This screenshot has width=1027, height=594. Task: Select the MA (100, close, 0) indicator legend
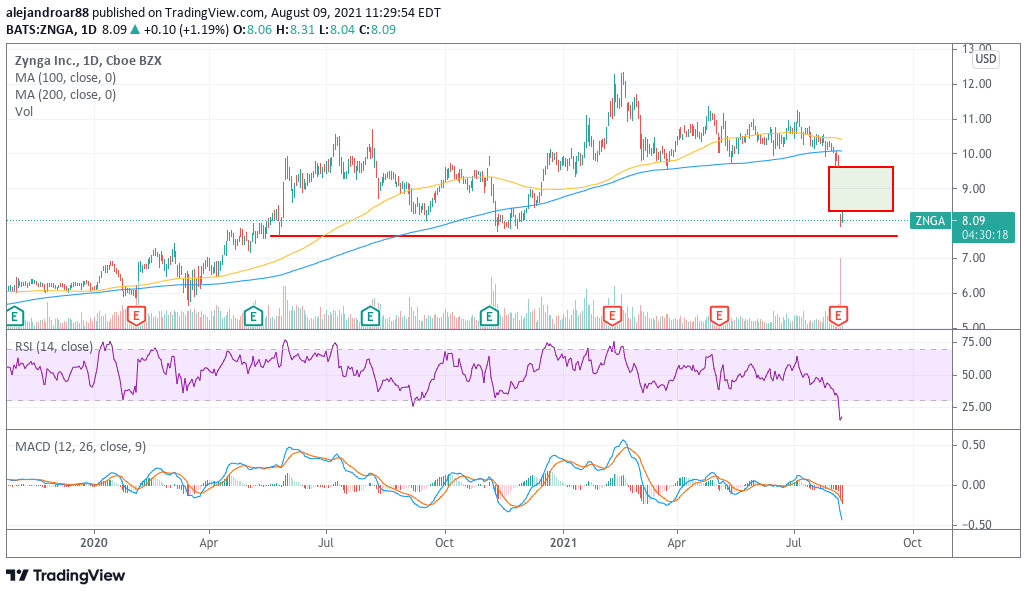coord(65,78)
